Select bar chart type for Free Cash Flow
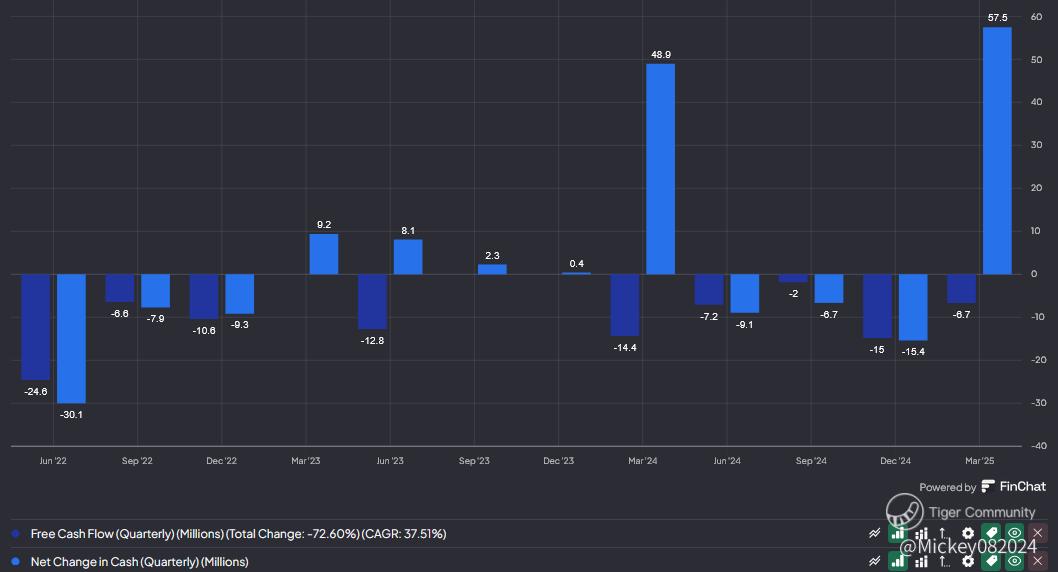Screen dimensions: 1058x572 (898, 534)
